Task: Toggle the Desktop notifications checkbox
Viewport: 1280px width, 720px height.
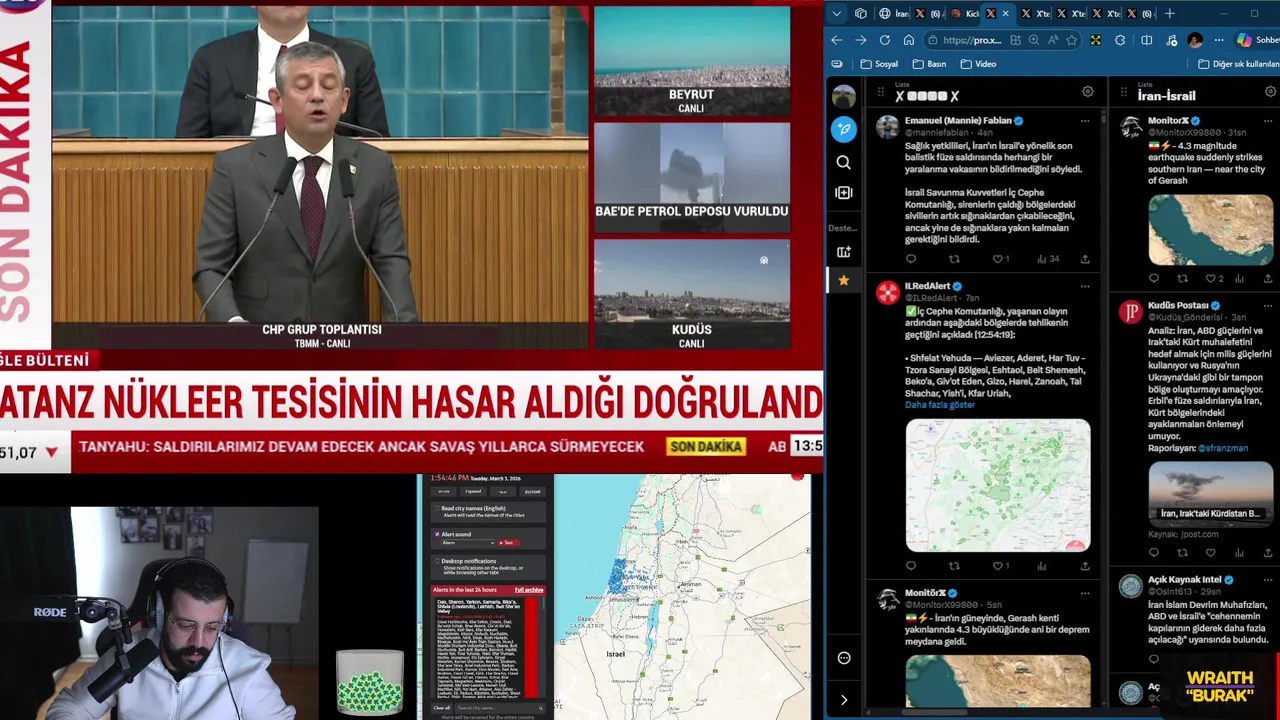Action: pyautogui.click(x=436, y=561)
